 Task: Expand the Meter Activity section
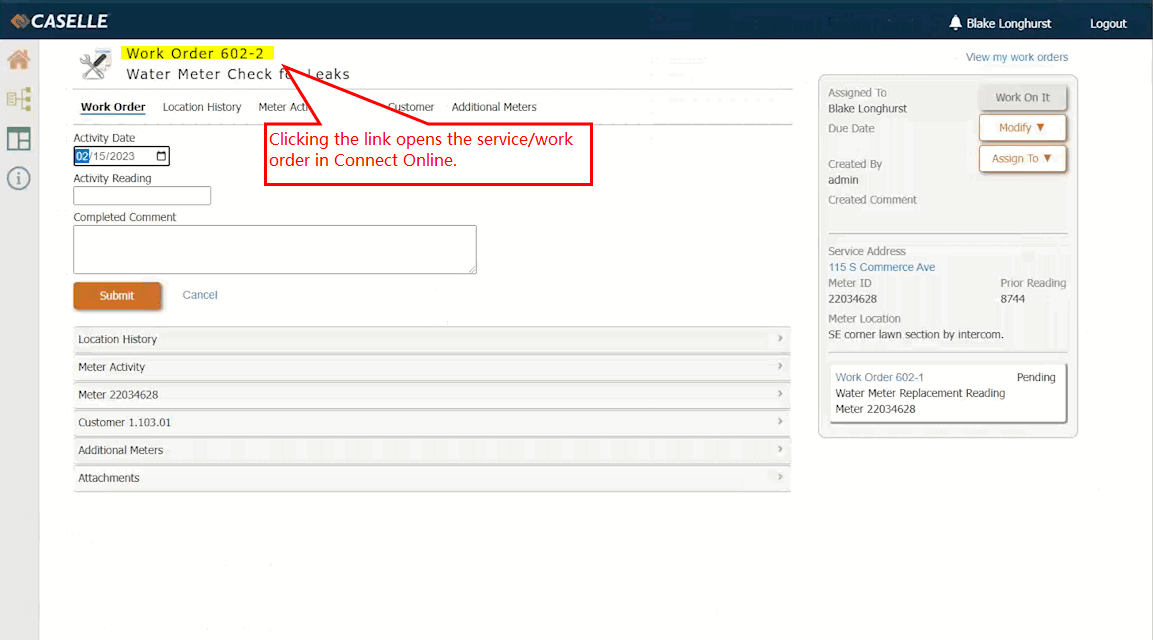(x=431, y=368)
